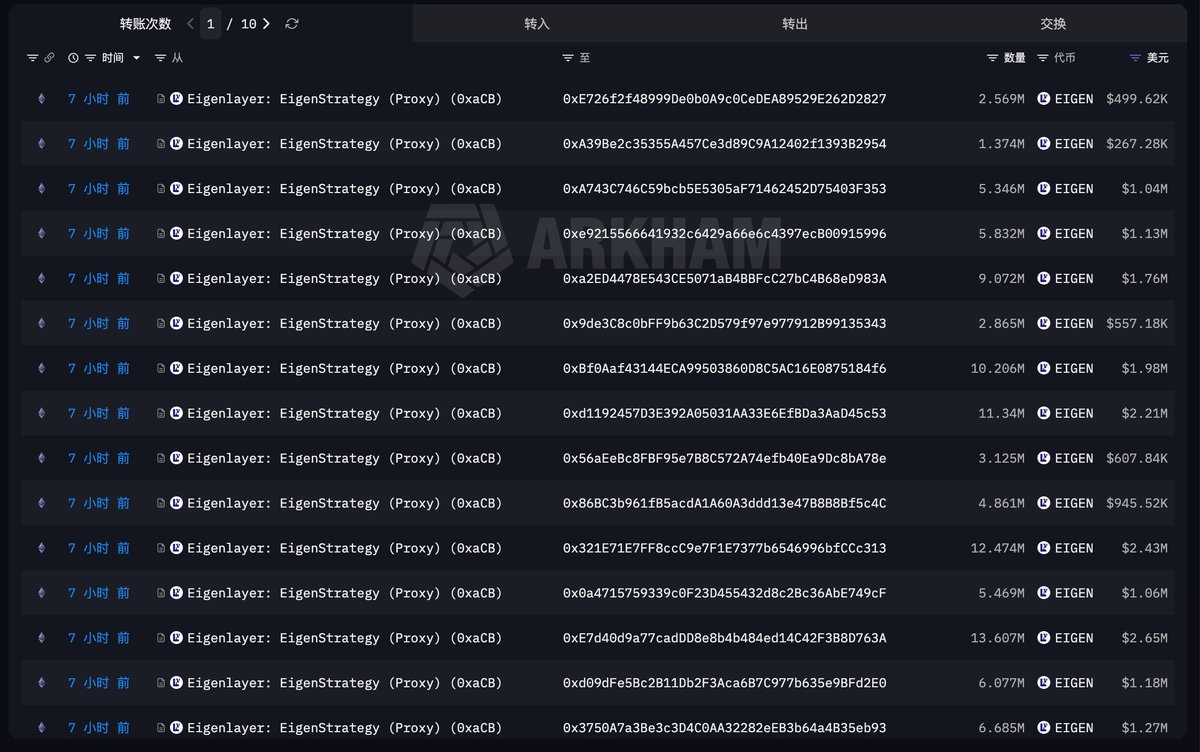Image resolution: width=1200 pixels, height=752 pixels.
Task: Click the USD value $2.21M
Action: pos(1145,413)
